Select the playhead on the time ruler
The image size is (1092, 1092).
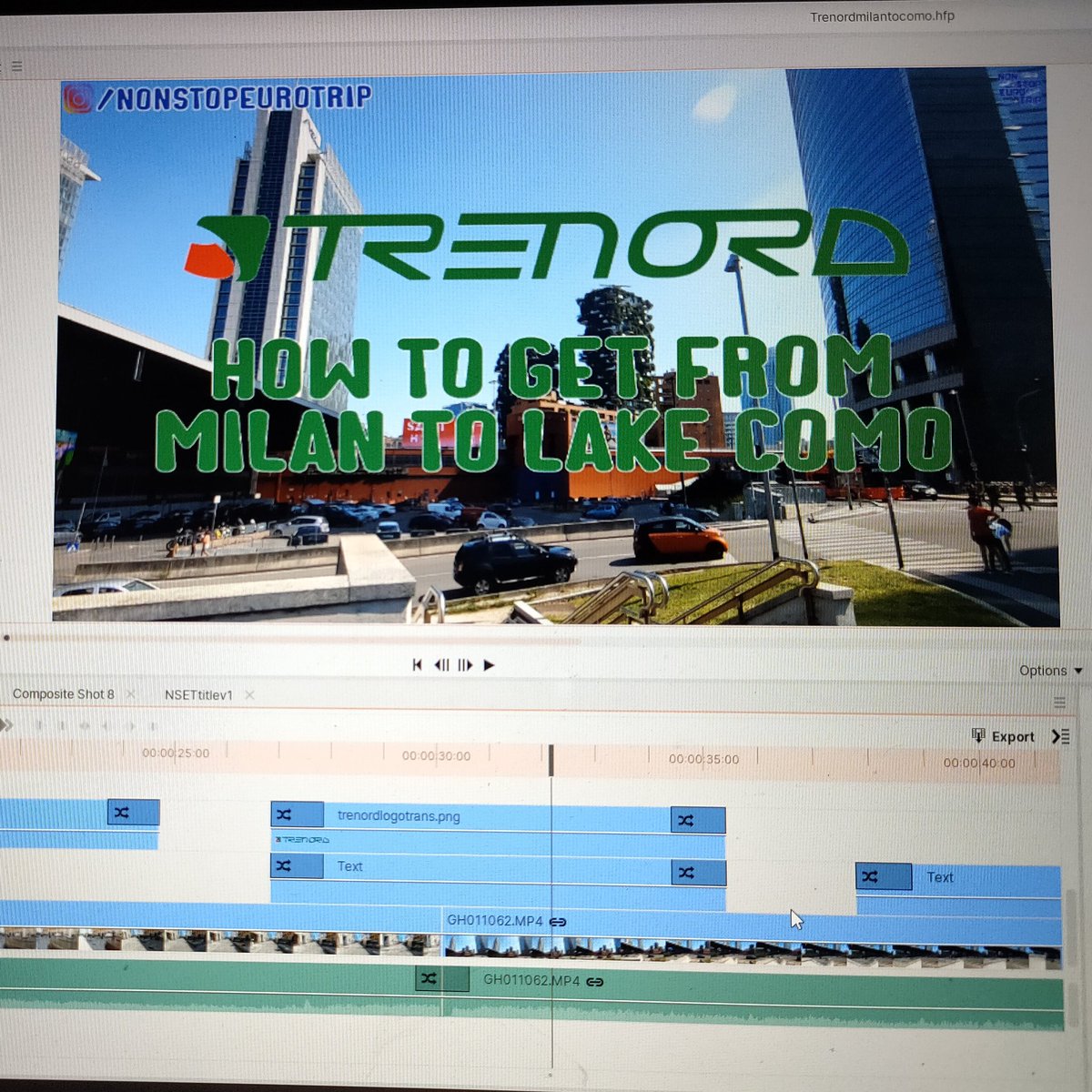coord(551,760)
